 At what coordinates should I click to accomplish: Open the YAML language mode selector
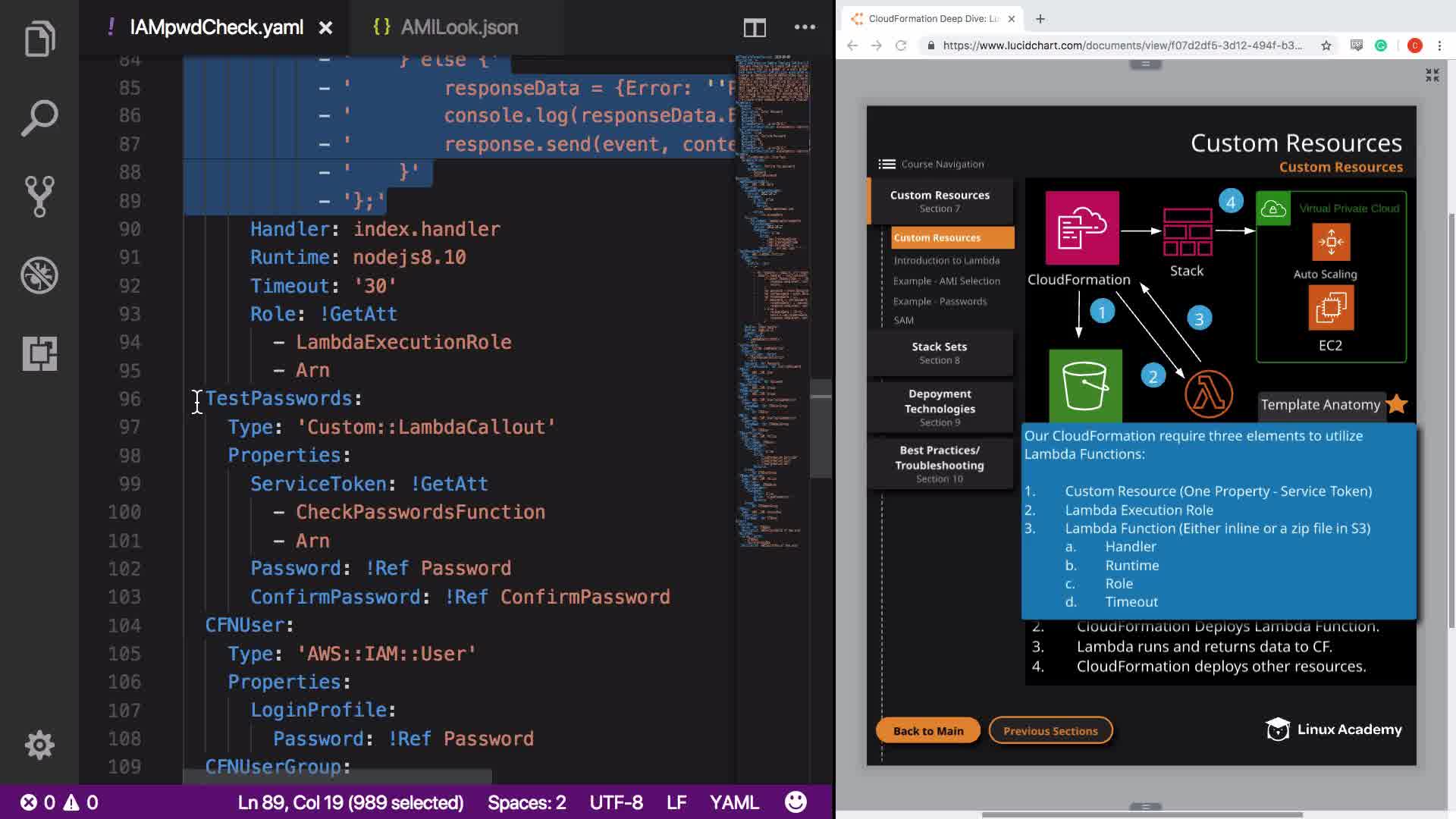click(x=733, y=802)
